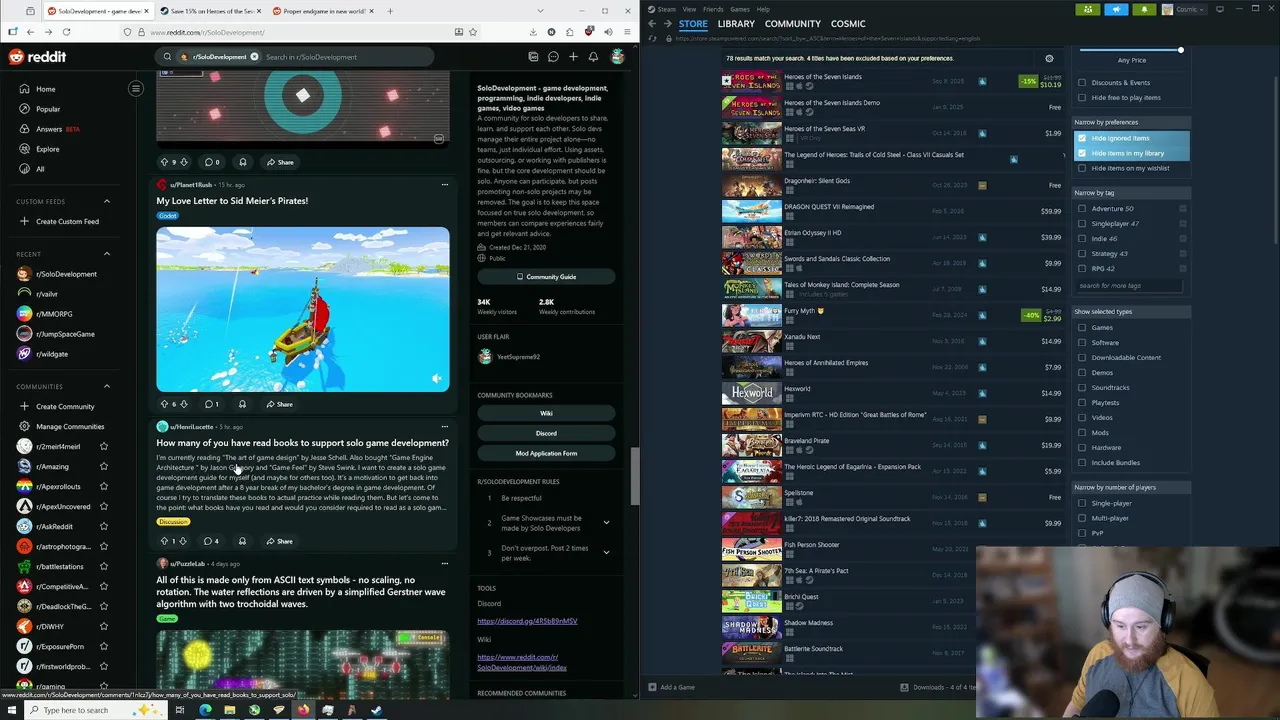Click the Discord community bookmark button
The width and height of the screenshot is (1280, 720).
coord(546,433)
